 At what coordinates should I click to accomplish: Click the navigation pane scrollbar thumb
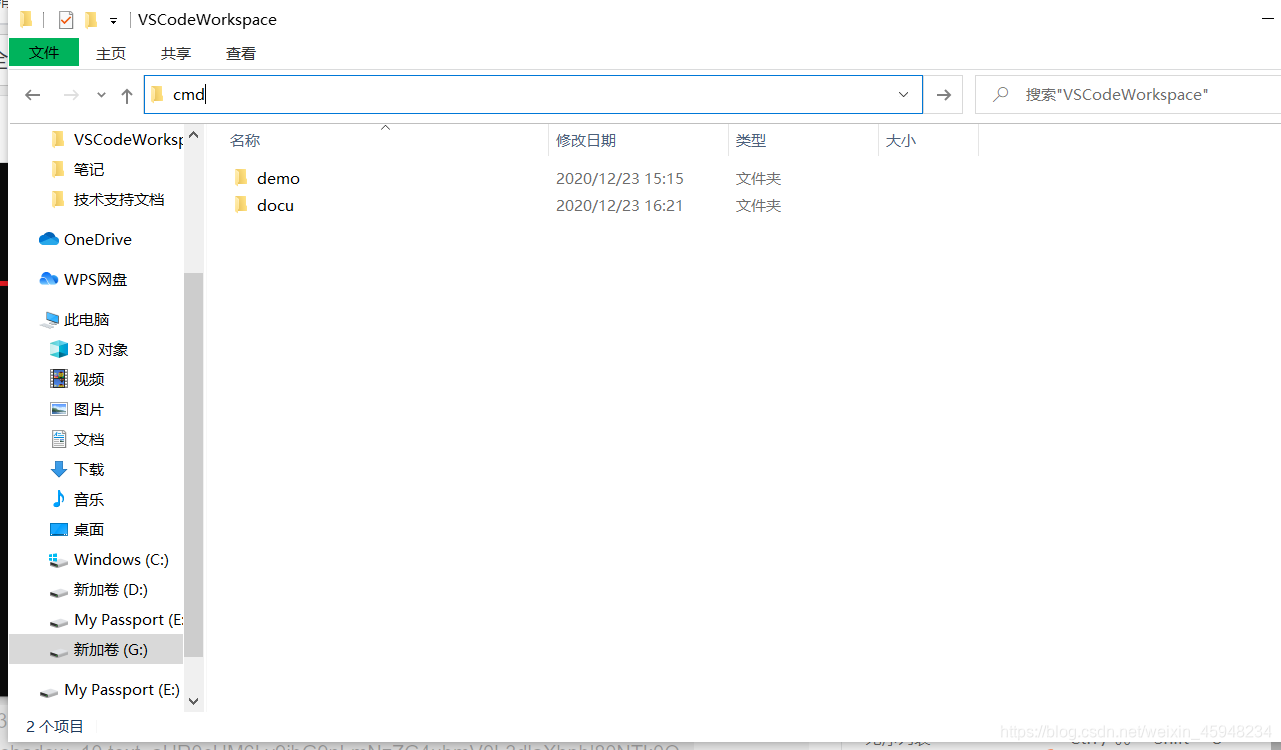(x=194, y=465)
